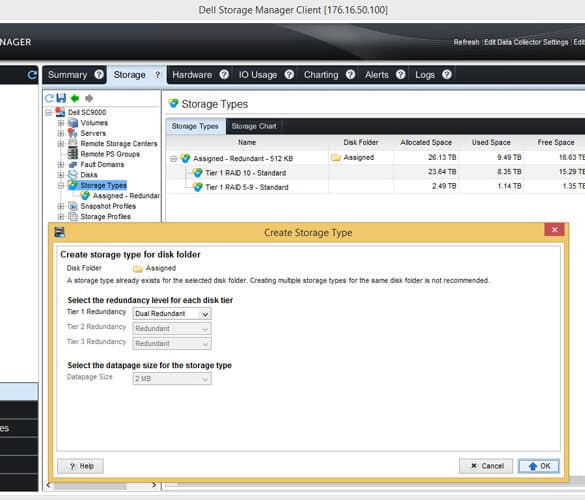Click the Used Space column header
585x500 pixels.
[x=491, y=142]
